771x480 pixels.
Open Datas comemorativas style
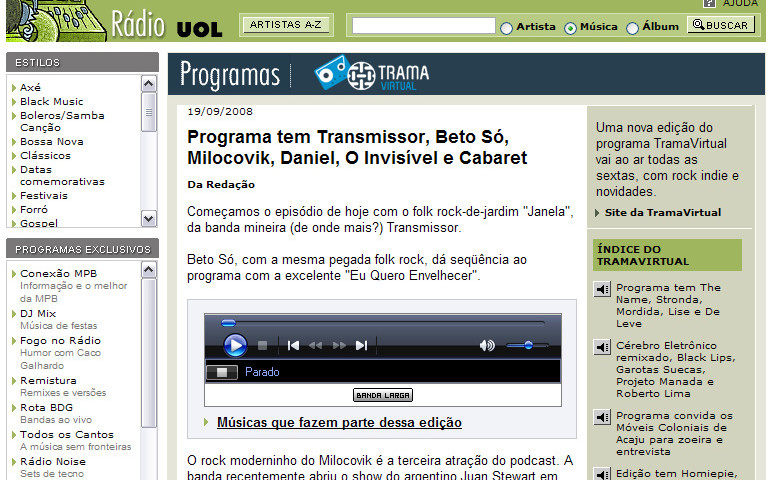tap(62, 176)
